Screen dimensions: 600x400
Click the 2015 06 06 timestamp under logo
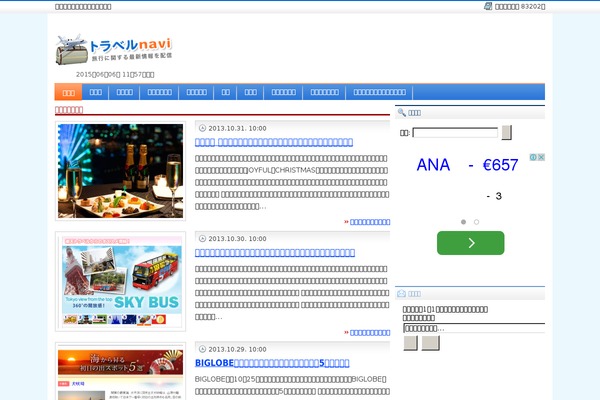[x=115, y=74]
